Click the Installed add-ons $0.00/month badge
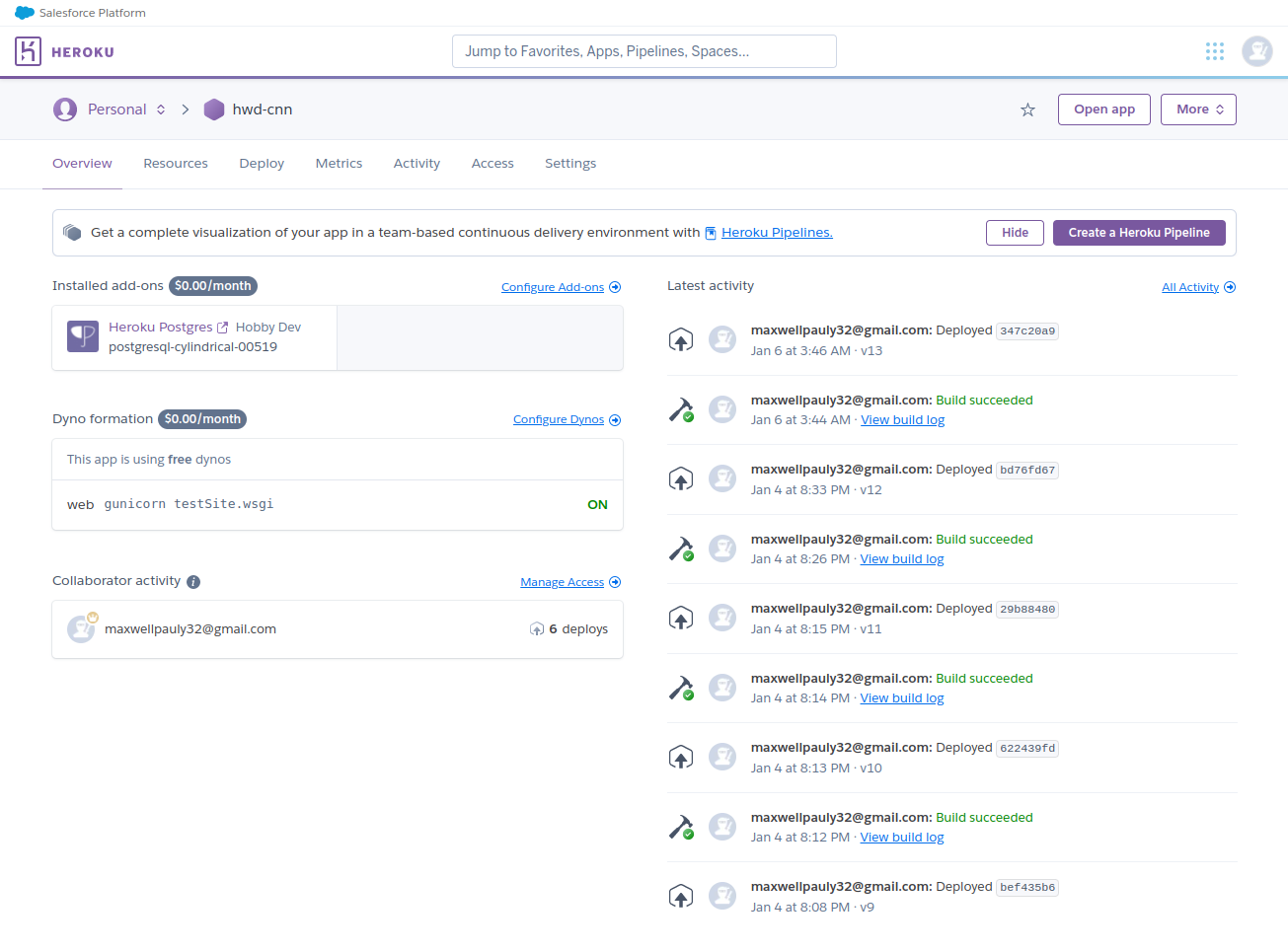Viewport: 1288px width, 952px height. (x=213, y=286)
